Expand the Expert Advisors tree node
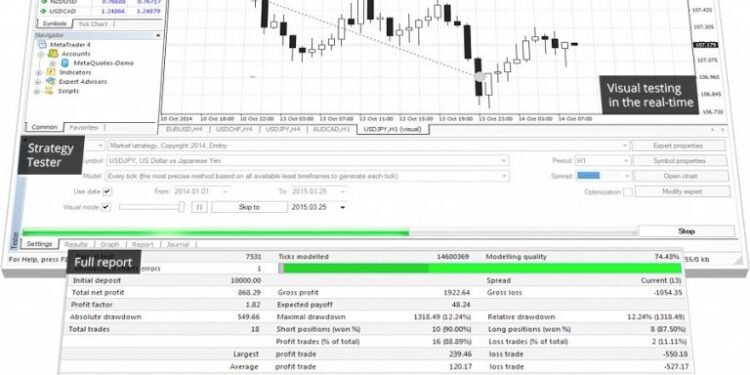 (x=38, y=82)
